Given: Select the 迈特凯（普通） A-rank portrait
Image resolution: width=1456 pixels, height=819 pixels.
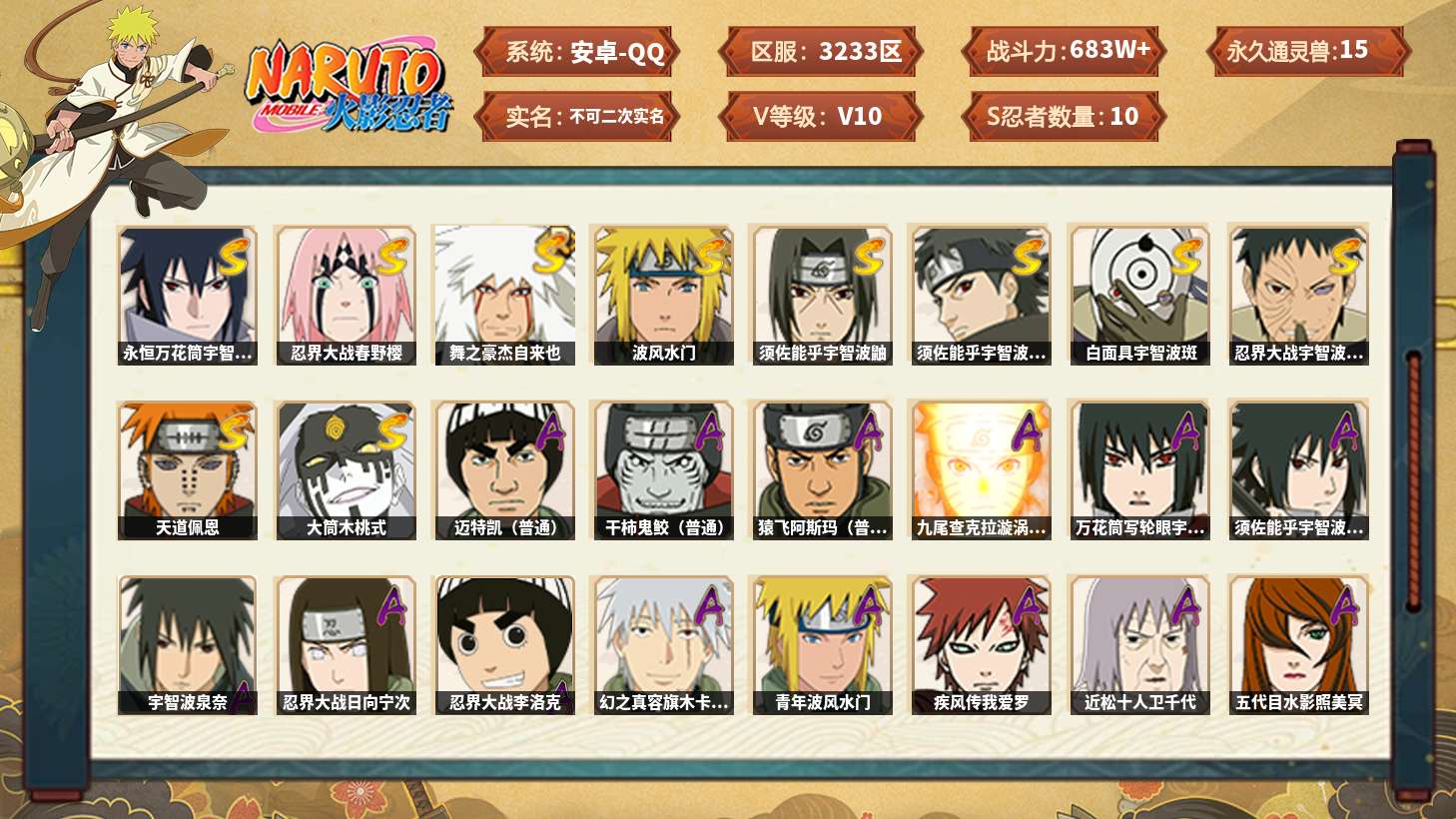Looking at the screenshot, I should 504,470.
